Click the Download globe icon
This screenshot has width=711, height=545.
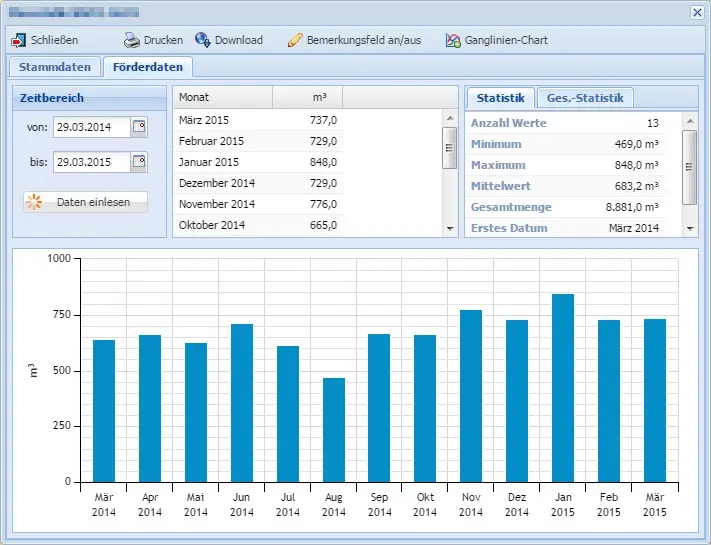[x=203, y=40]
